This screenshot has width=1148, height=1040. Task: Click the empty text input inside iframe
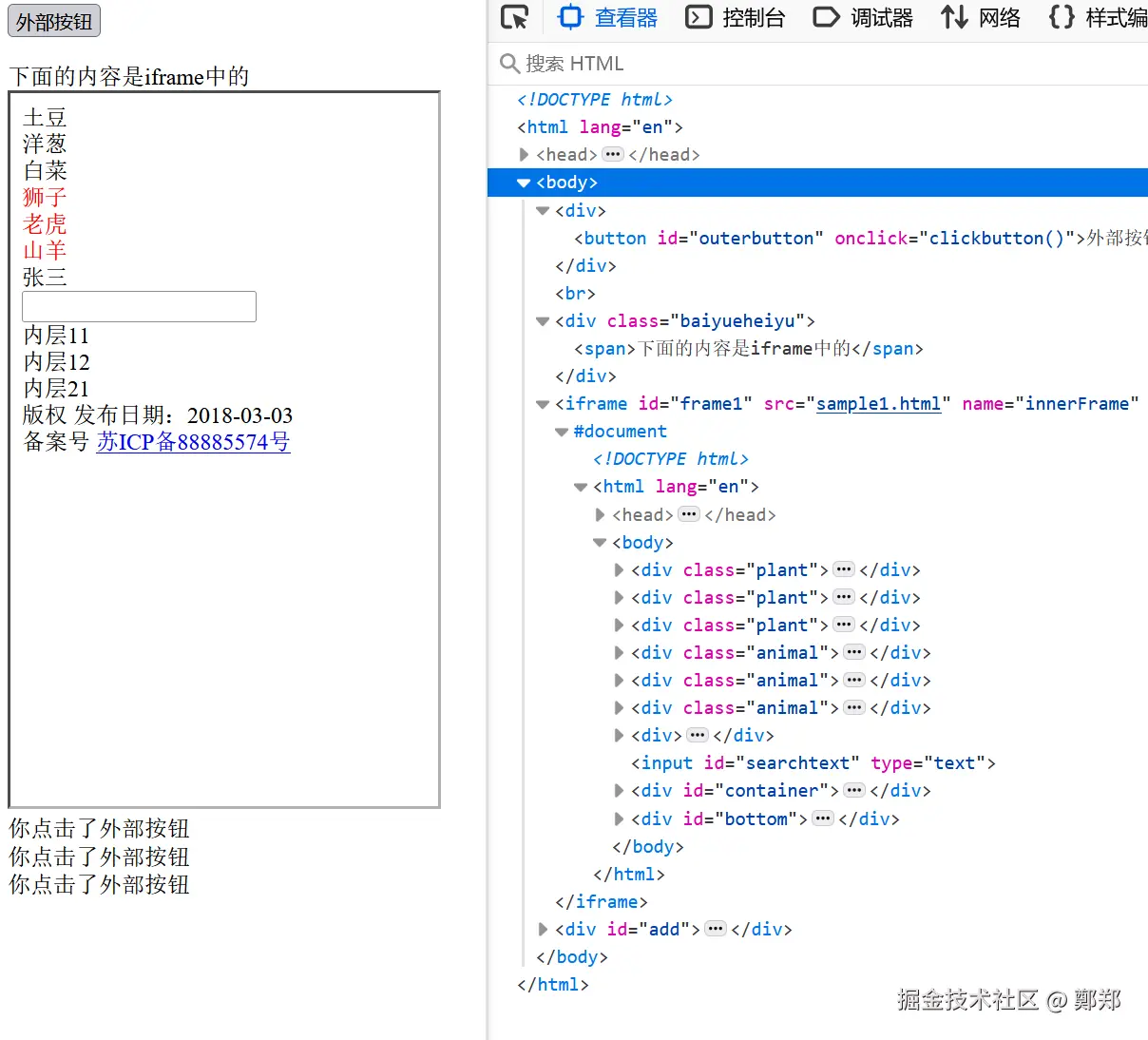pyautogui.click(x=139, y=306)
